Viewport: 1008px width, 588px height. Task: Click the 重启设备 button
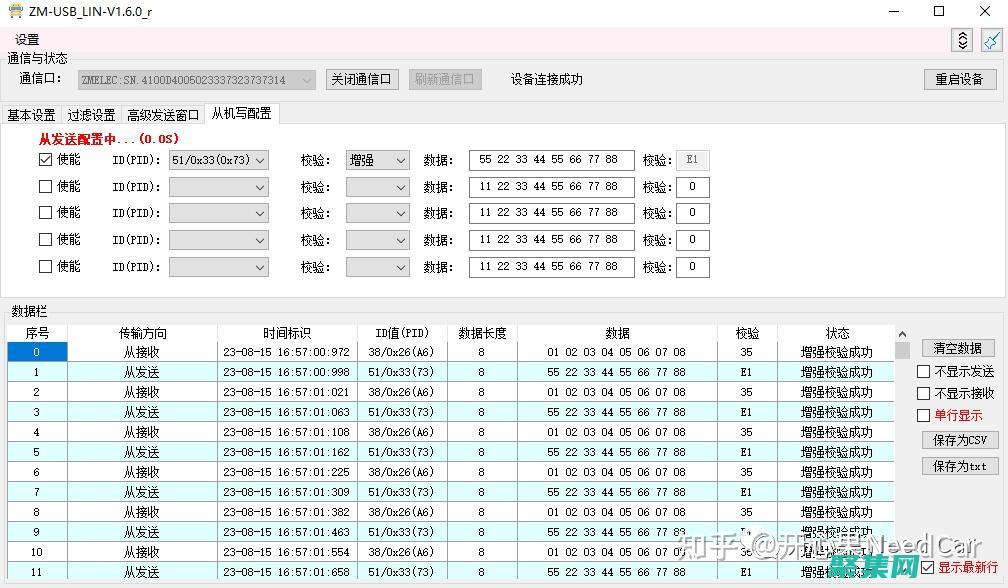point(959,79)
